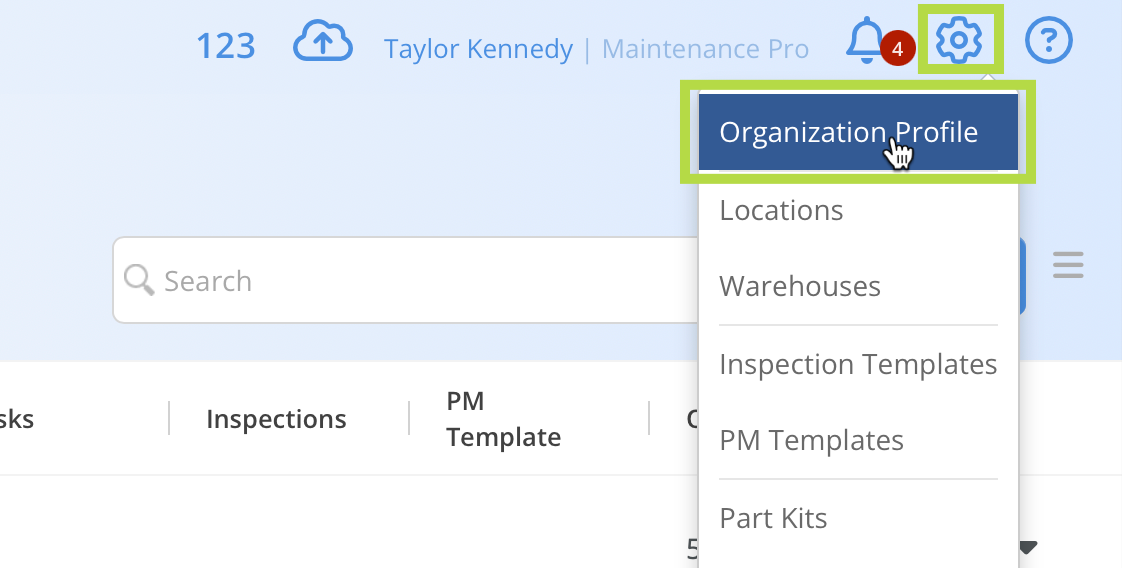Image resolution: width=1122 pixels, height=568 pixels.
Task: Choose Part Kits in settings menu
Action: (x=774, y=518)
